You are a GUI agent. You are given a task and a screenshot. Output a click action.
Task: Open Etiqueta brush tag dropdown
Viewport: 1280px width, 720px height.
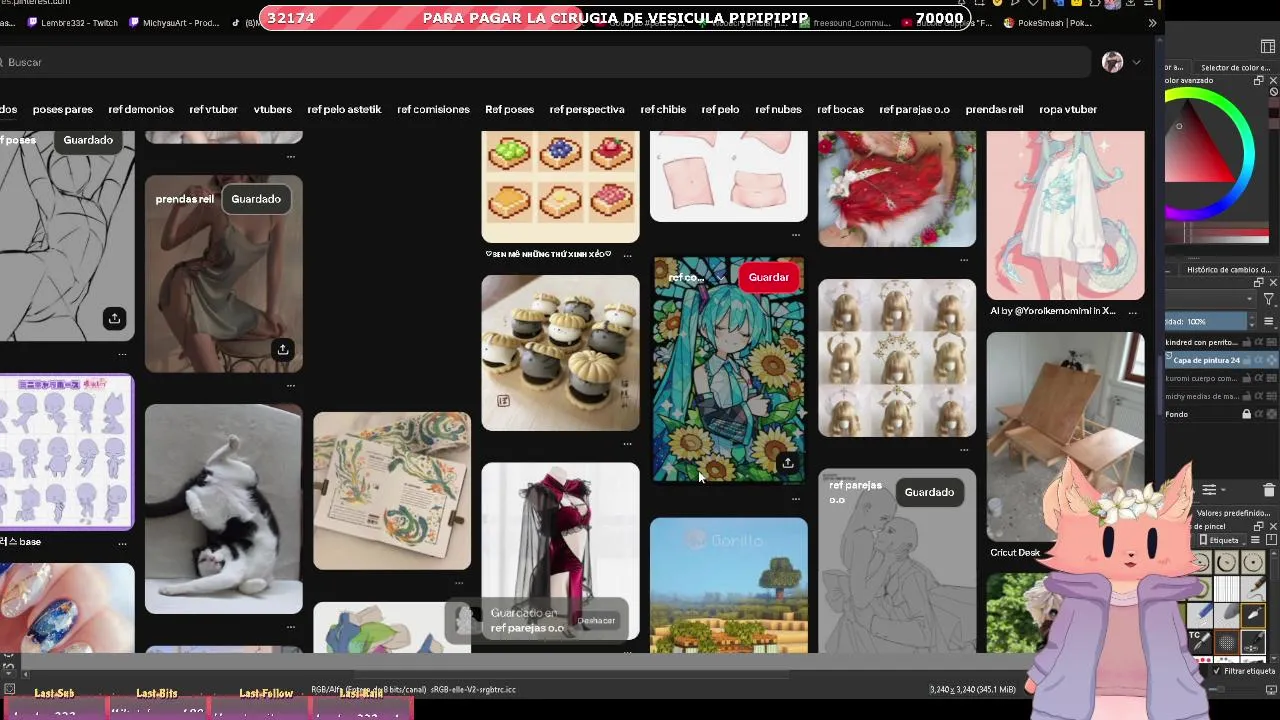pyautogui.click(x=1225, y=540)
